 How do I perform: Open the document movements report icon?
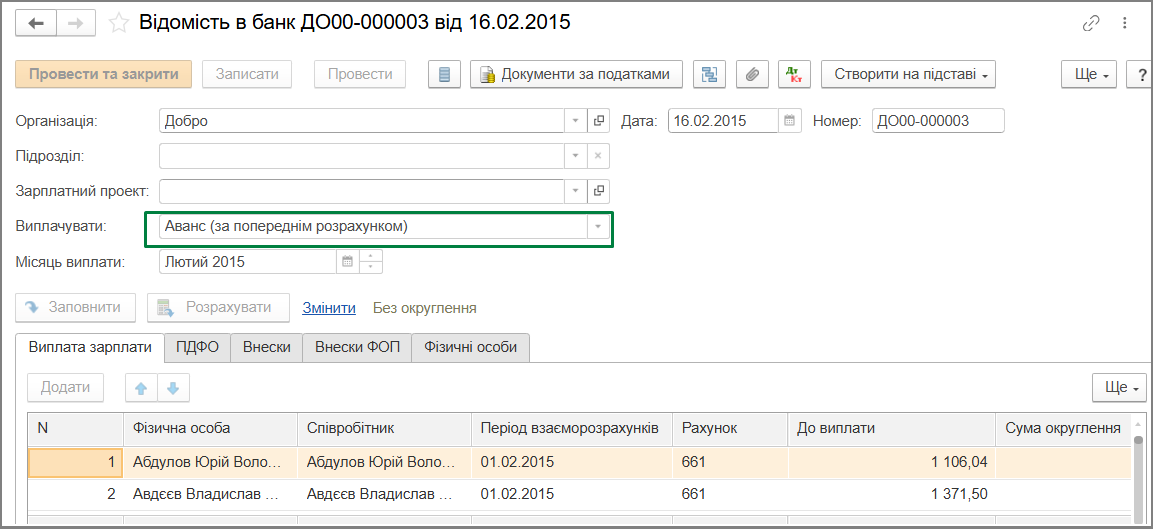(444, 74)
